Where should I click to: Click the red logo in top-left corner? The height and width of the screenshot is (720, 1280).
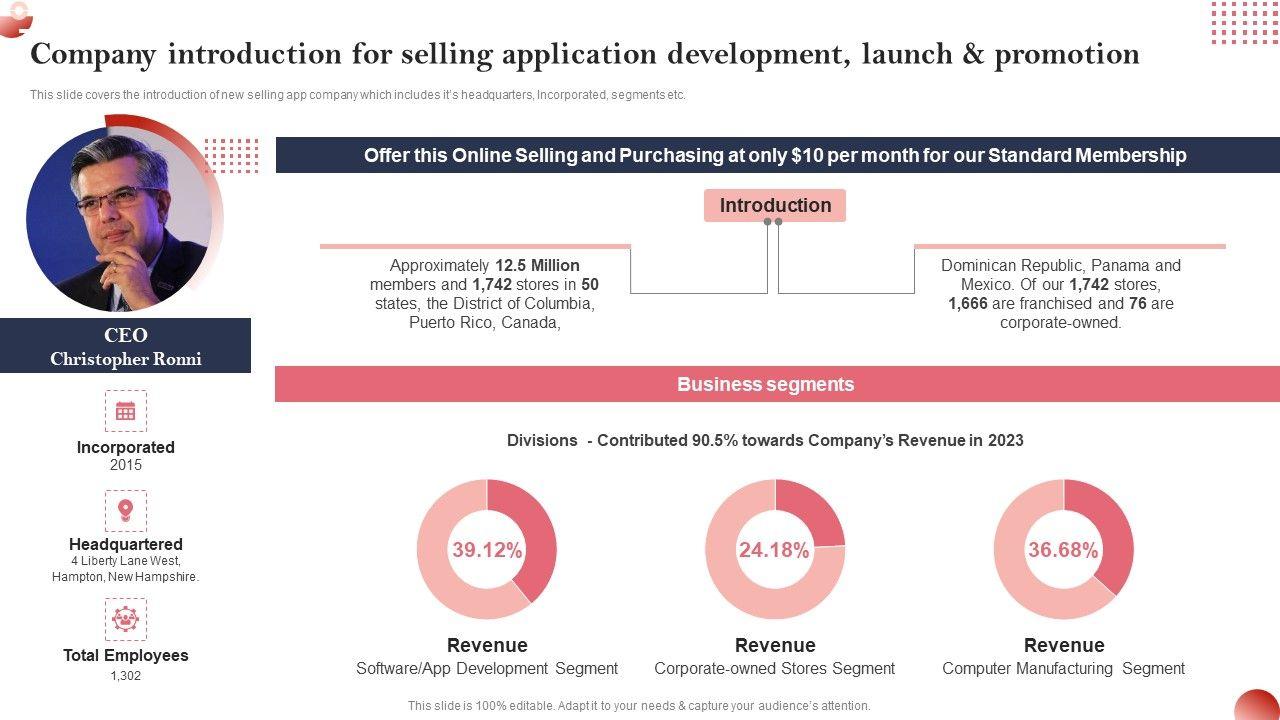click(x=15, y=17)
